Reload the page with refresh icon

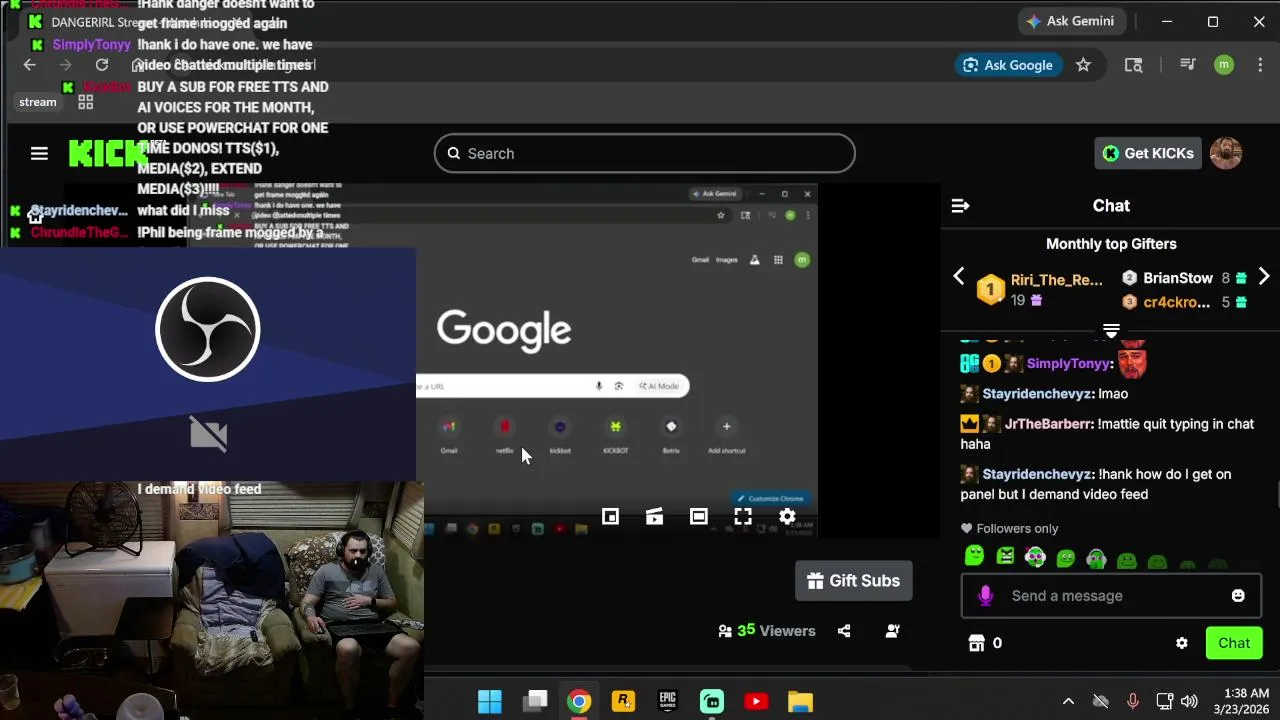[101, 65]
